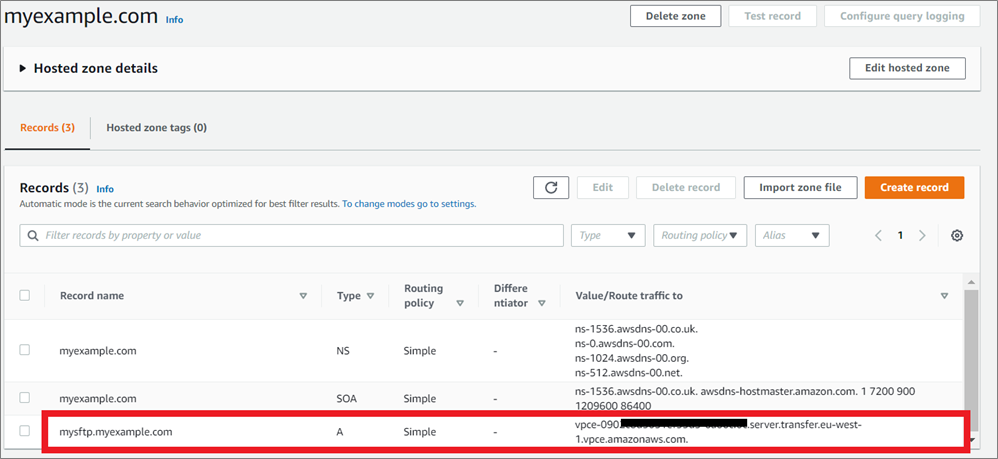Image resolution: width=998 pixels, height=459 pixels.
Task: Sort by Differentiator column arrow
Action: coord(542,304)
